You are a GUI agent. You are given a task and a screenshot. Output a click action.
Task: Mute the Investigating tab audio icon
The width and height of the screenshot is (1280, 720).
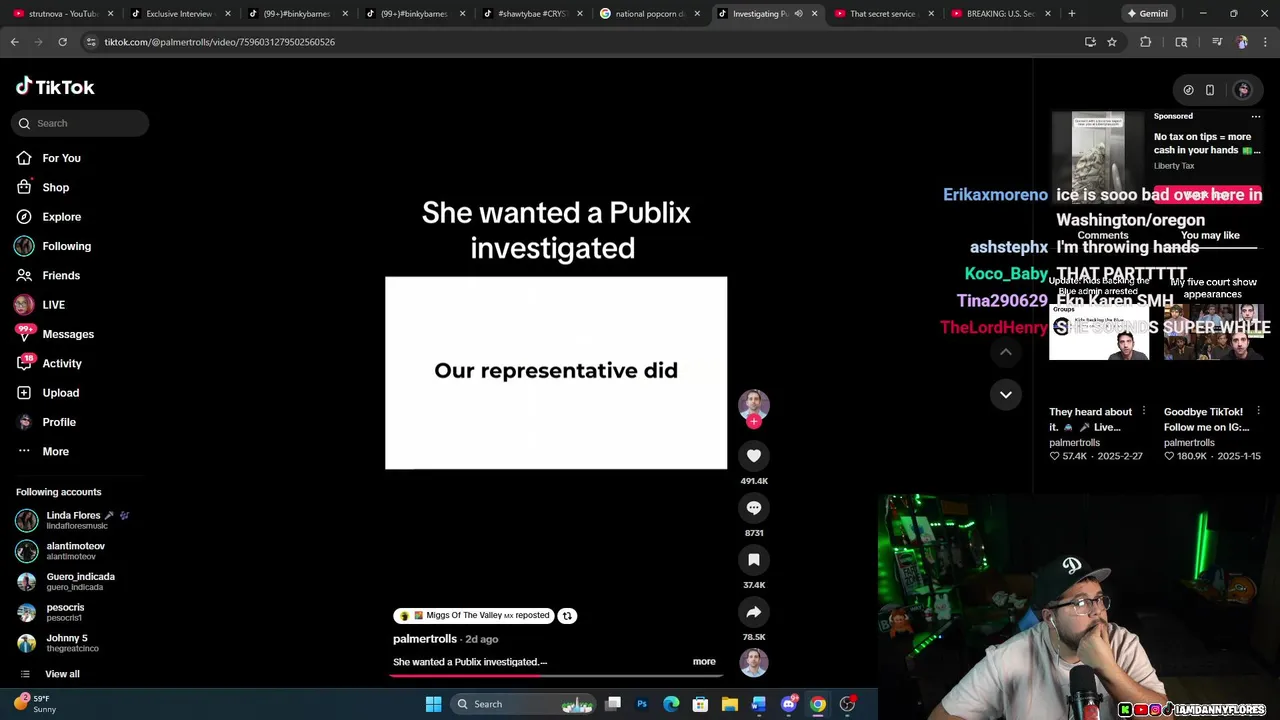pos(798,14)
